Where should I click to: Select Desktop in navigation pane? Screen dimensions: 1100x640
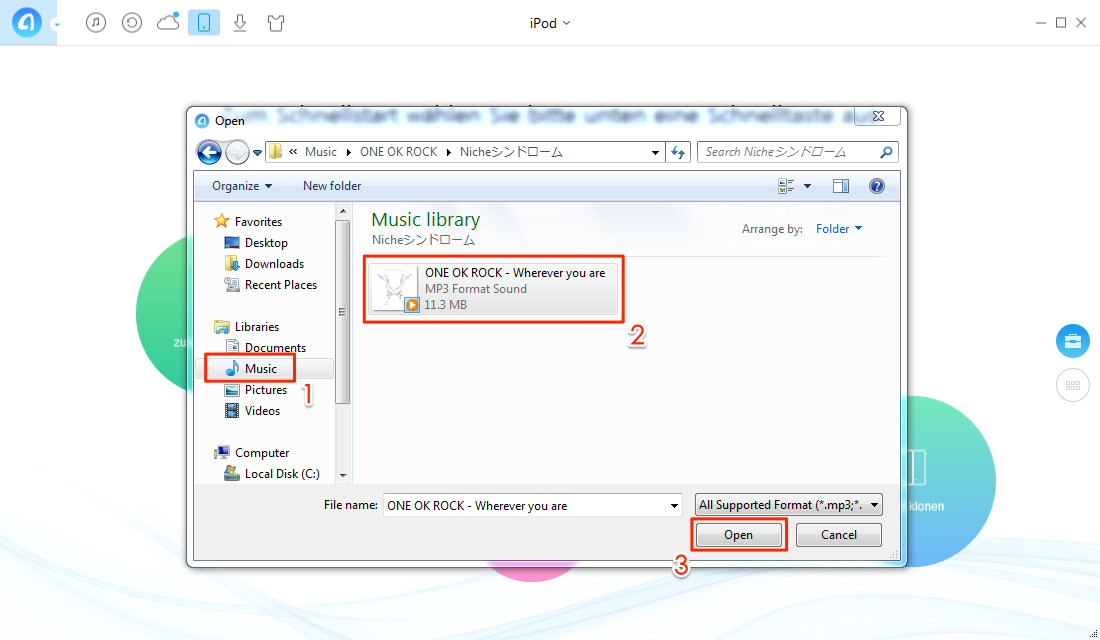point(256,243)
